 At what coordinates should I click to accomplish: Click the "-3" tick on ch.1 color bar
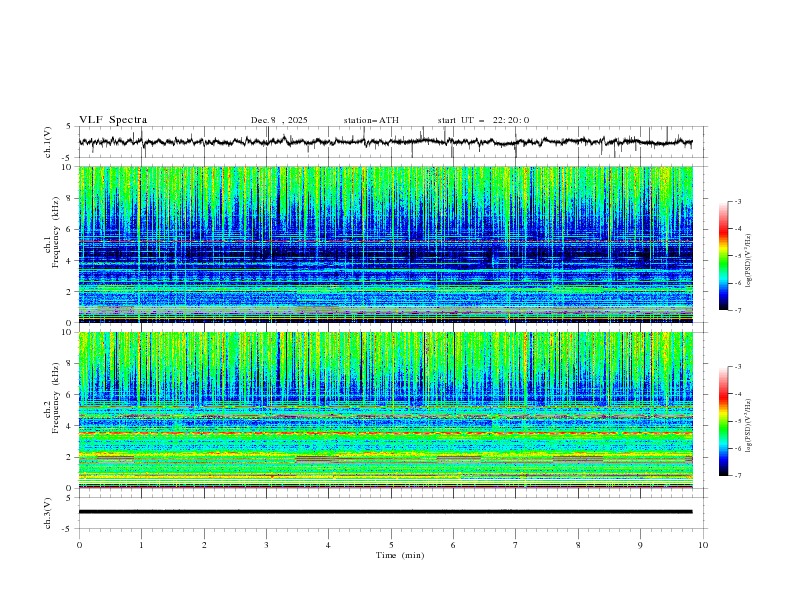click(x=737, y=201)
